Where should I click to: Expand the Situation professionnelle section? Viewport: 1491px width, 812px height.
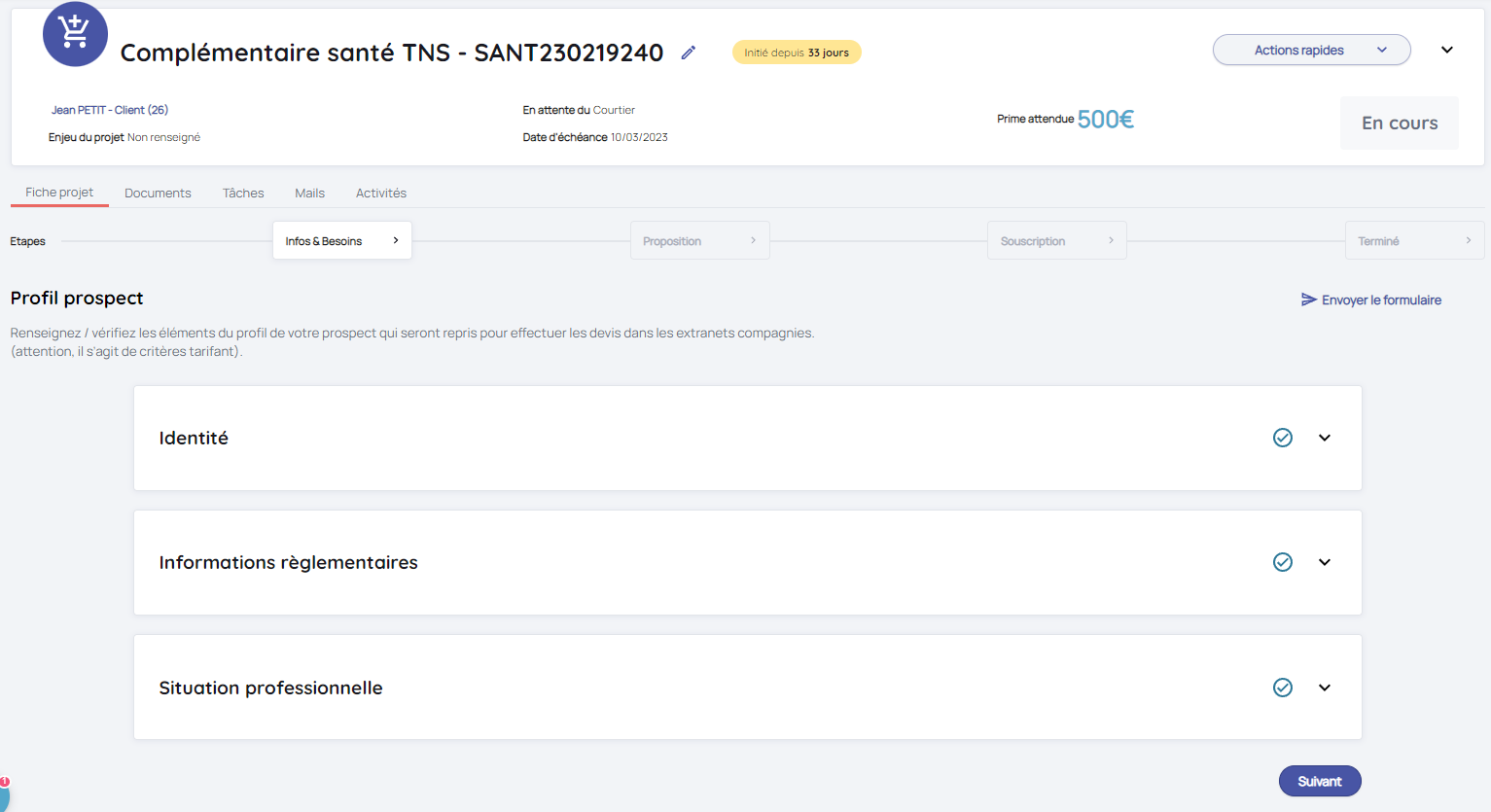pos(1325,688)
